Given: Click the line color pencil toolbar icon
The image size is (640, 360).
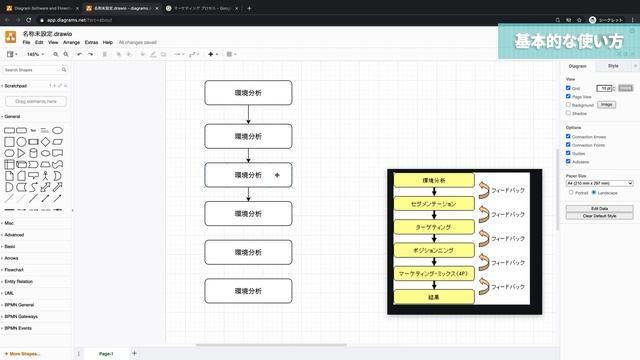Looking at the screenshot, I should pos(153,54).
